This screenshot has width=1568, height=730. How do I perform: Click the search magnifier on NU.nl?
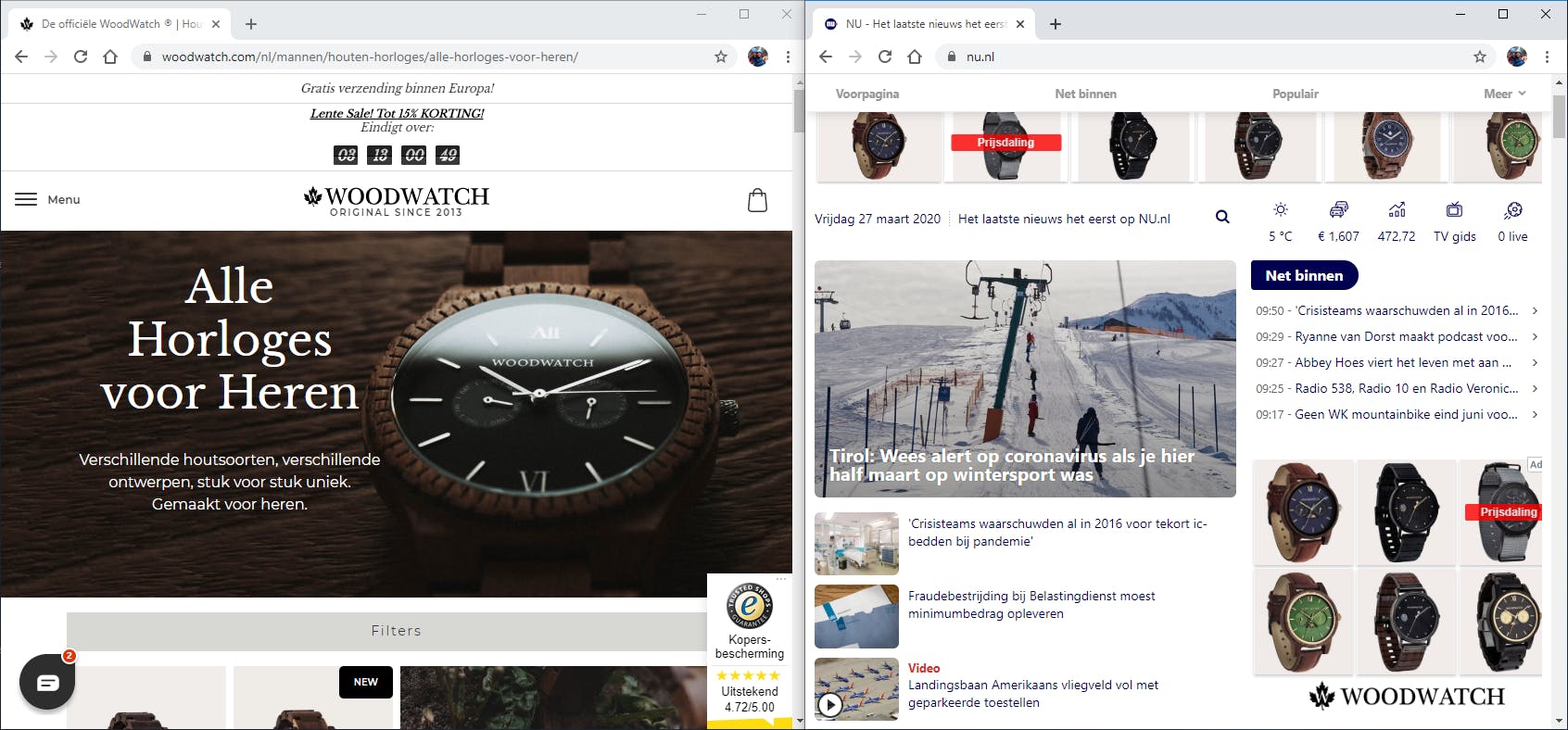coord(1222,217)
